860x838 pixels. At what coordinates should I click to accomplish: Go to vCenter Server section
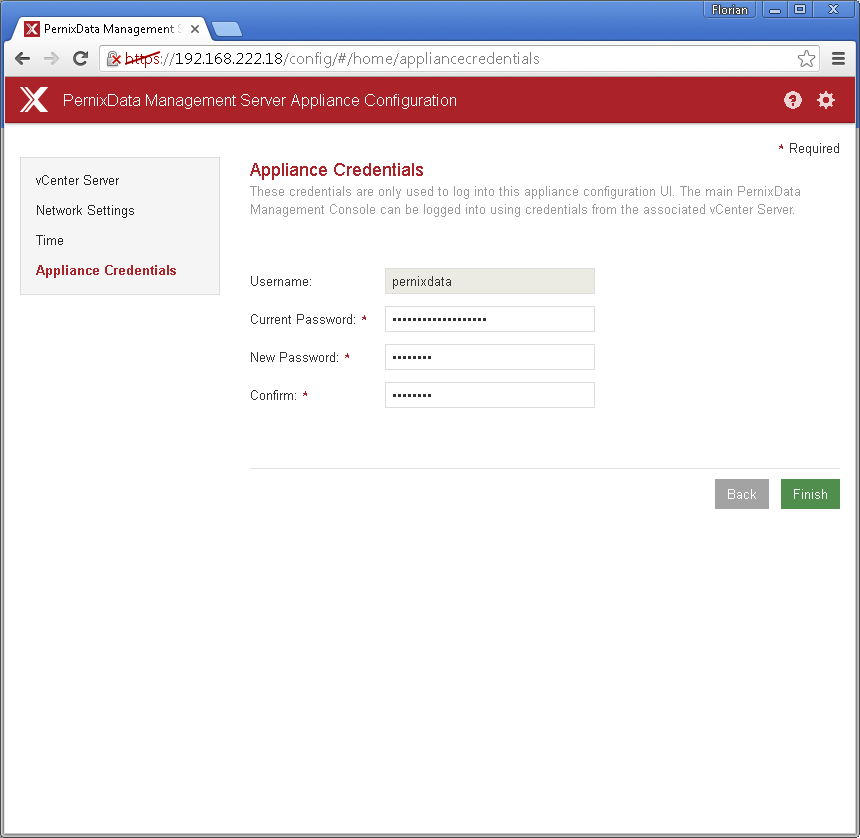click(77, 180)
